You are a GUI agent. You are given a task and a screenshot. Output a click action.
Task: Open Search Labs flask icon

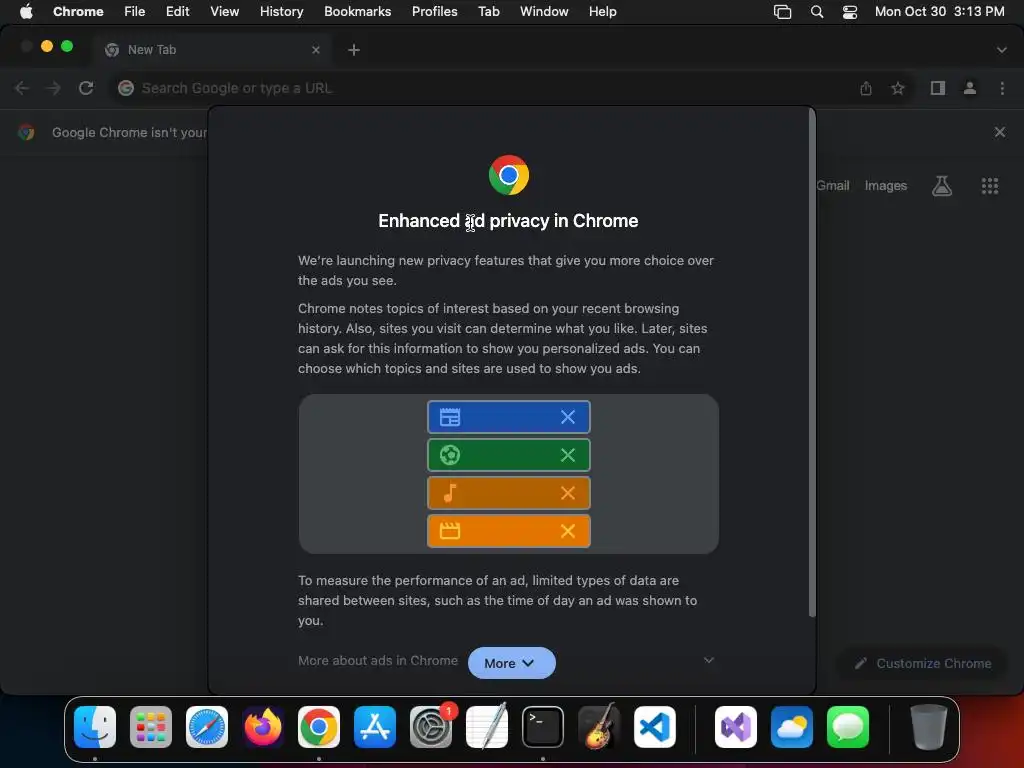942,186
